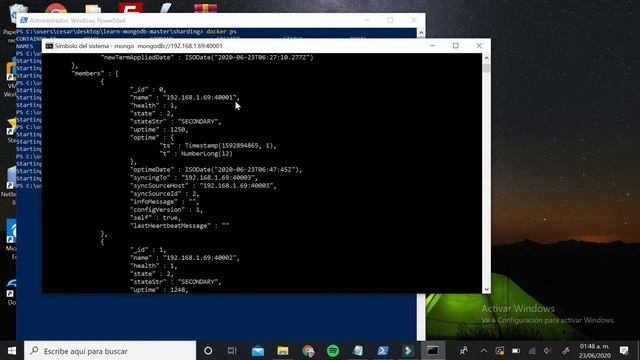Click the "optimeDate" ISODate line

click(x=216, y=169)
